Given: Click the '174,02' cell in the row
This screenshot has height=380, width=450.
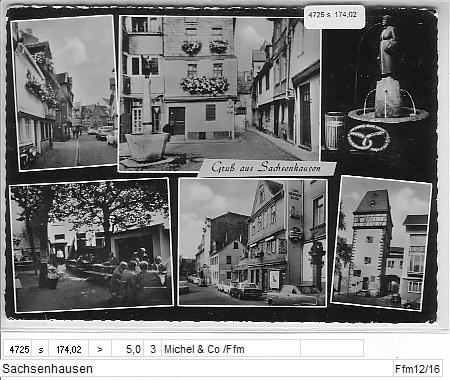Looking at the screenshot, I should [69, 350].
